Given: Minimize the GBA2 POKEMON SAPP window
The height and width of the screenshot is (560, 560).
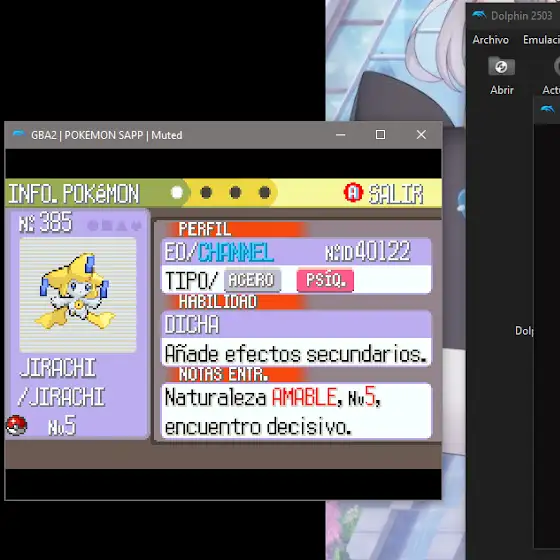Looking at the screenshot, I should [x=340, y=135].
